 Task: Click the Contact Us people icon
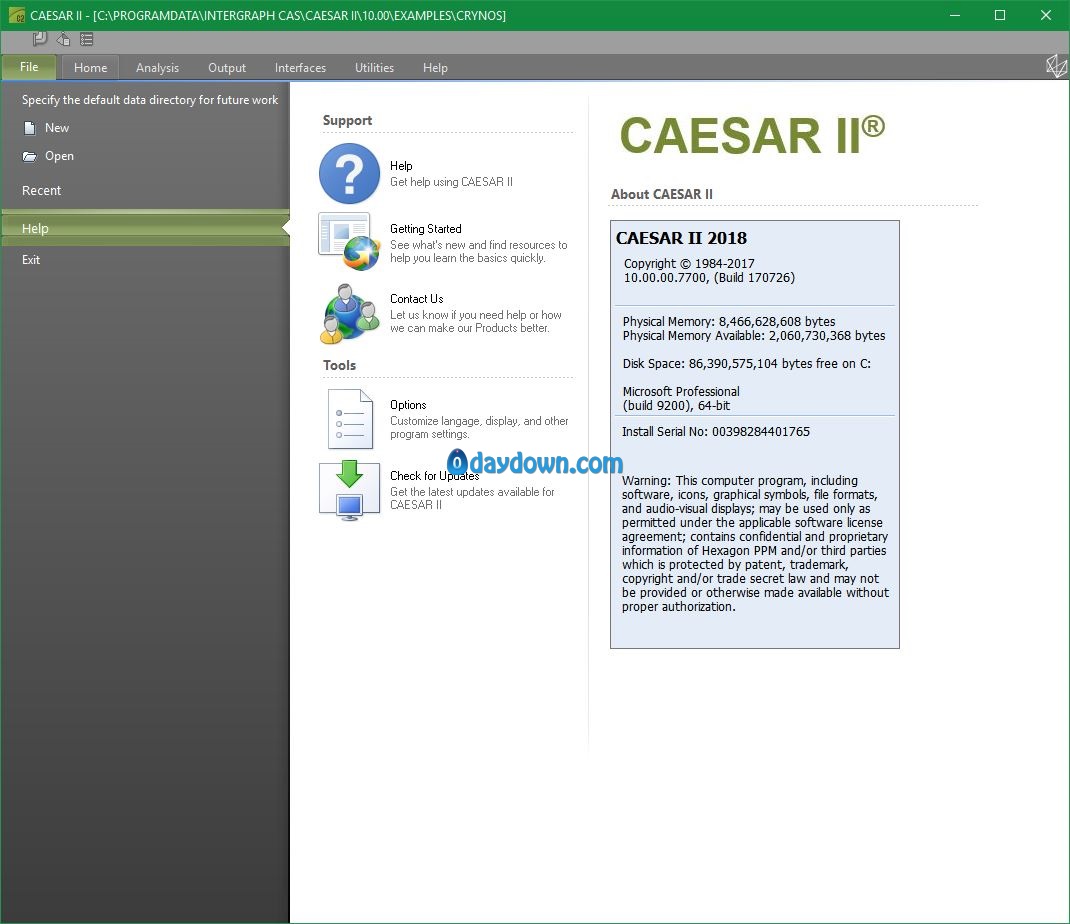tap(349, 313)
